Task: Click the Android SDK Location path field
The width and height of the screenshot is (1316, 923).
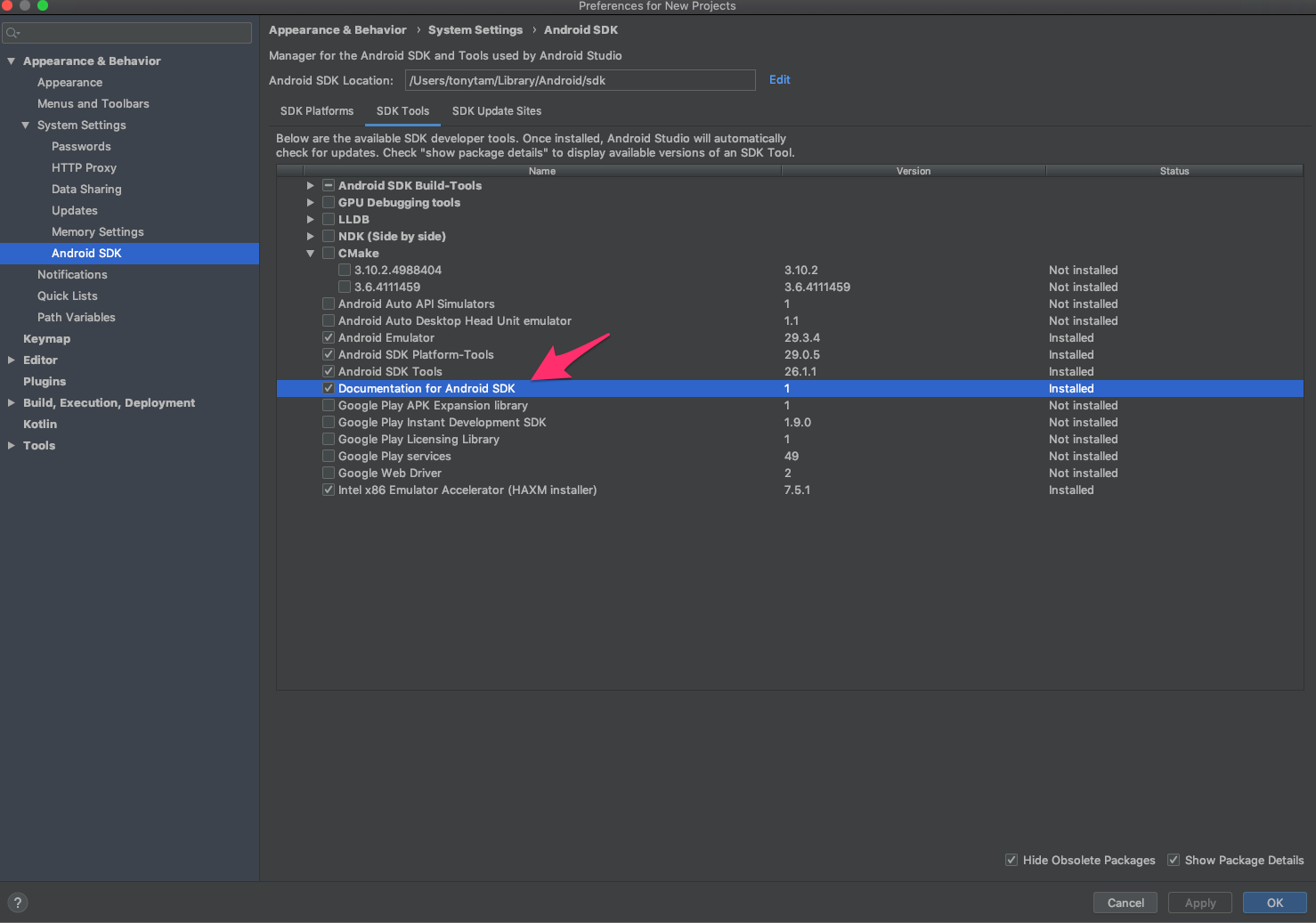Action: (x=581, y=80)
